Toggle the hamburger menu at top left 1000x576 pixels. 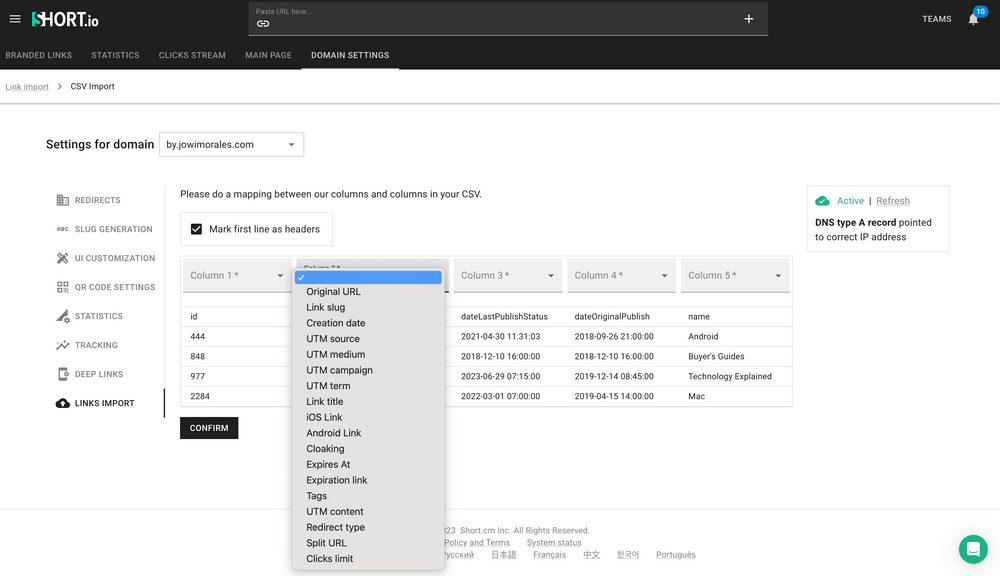point(15,17)
